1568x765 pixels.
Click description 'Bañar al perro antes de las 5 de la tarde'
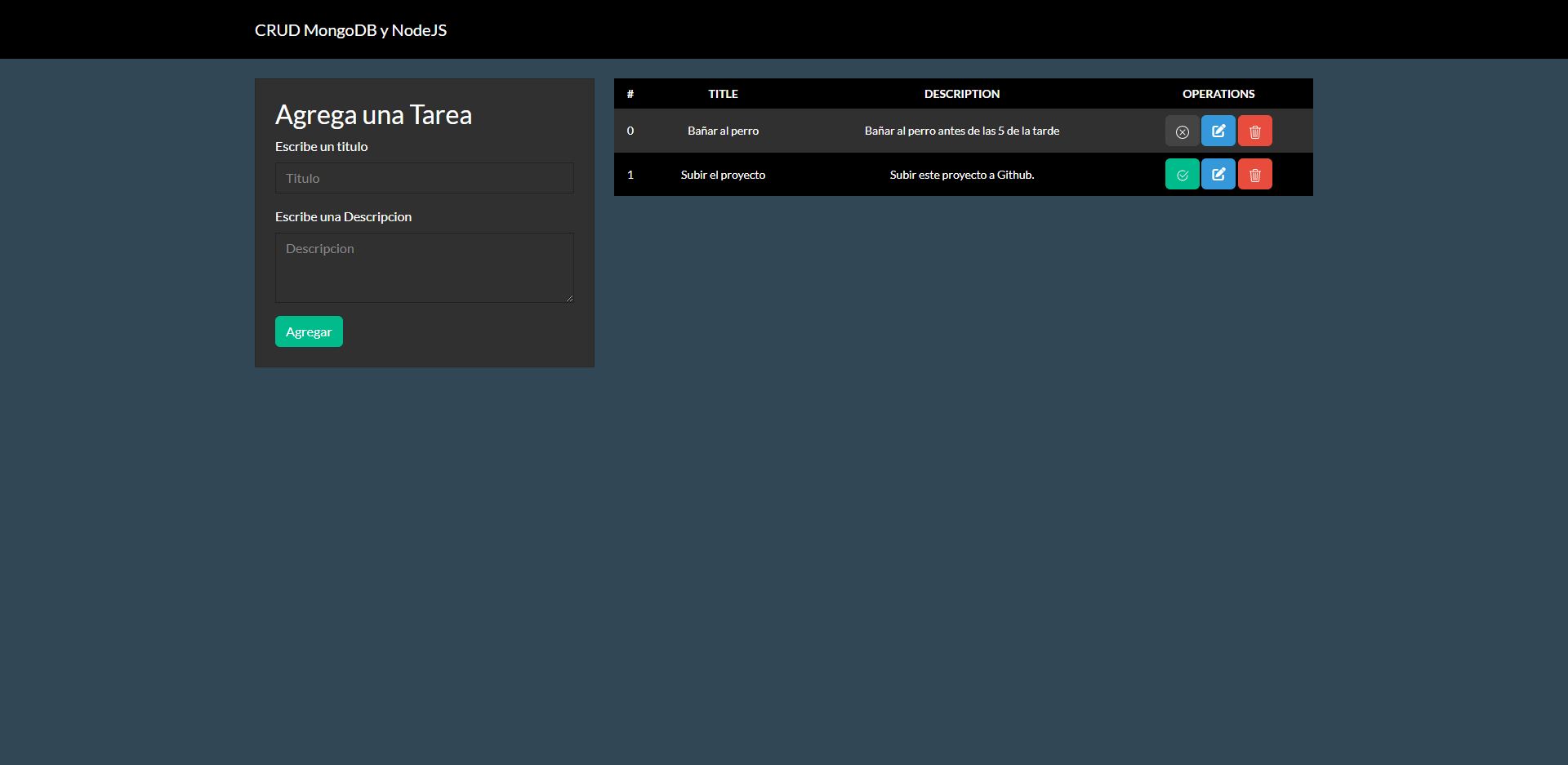point(962,131)
